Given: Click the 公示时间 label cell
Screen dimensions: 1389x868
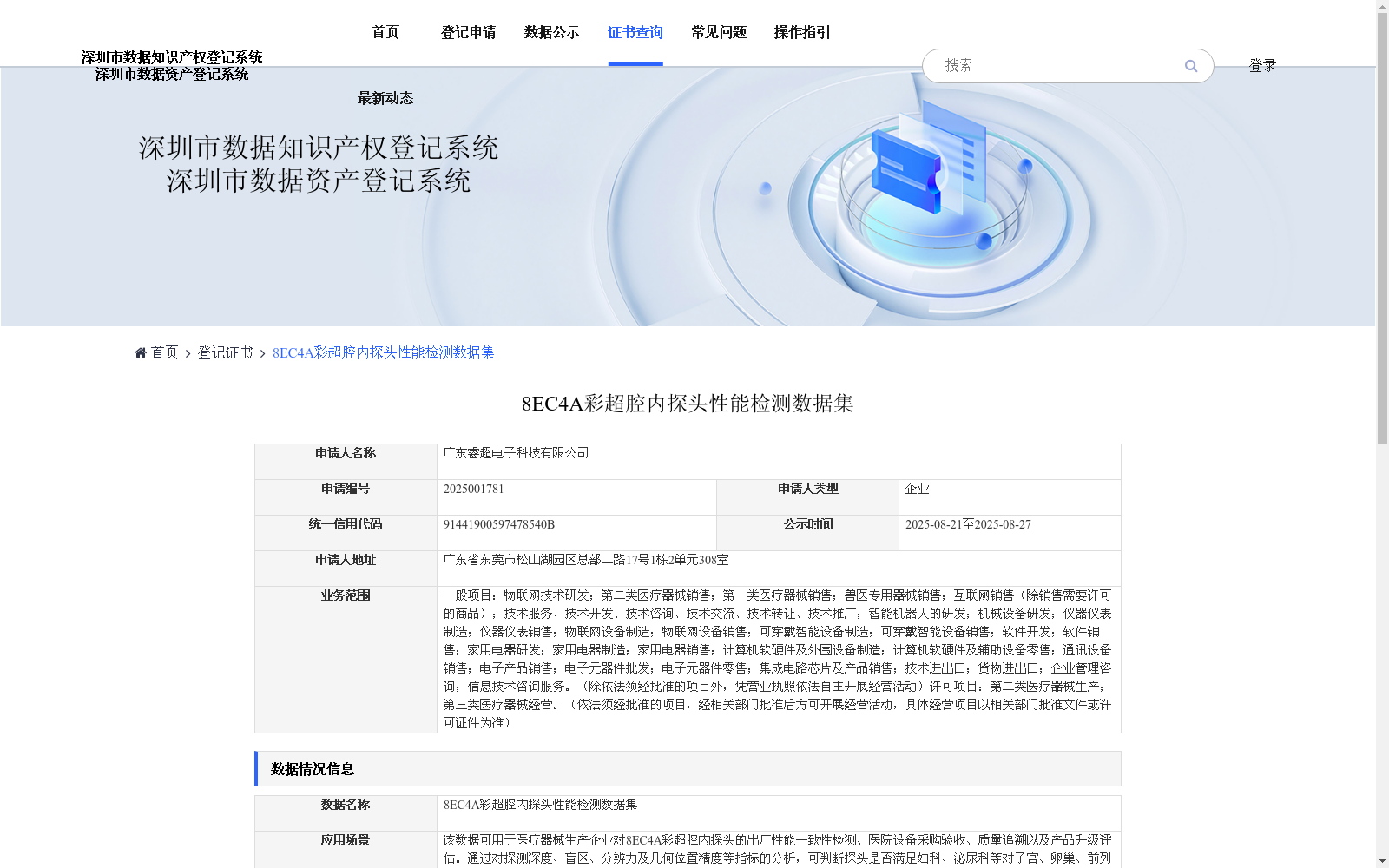Looking at the screenshot, I should [x=807, y=533].
